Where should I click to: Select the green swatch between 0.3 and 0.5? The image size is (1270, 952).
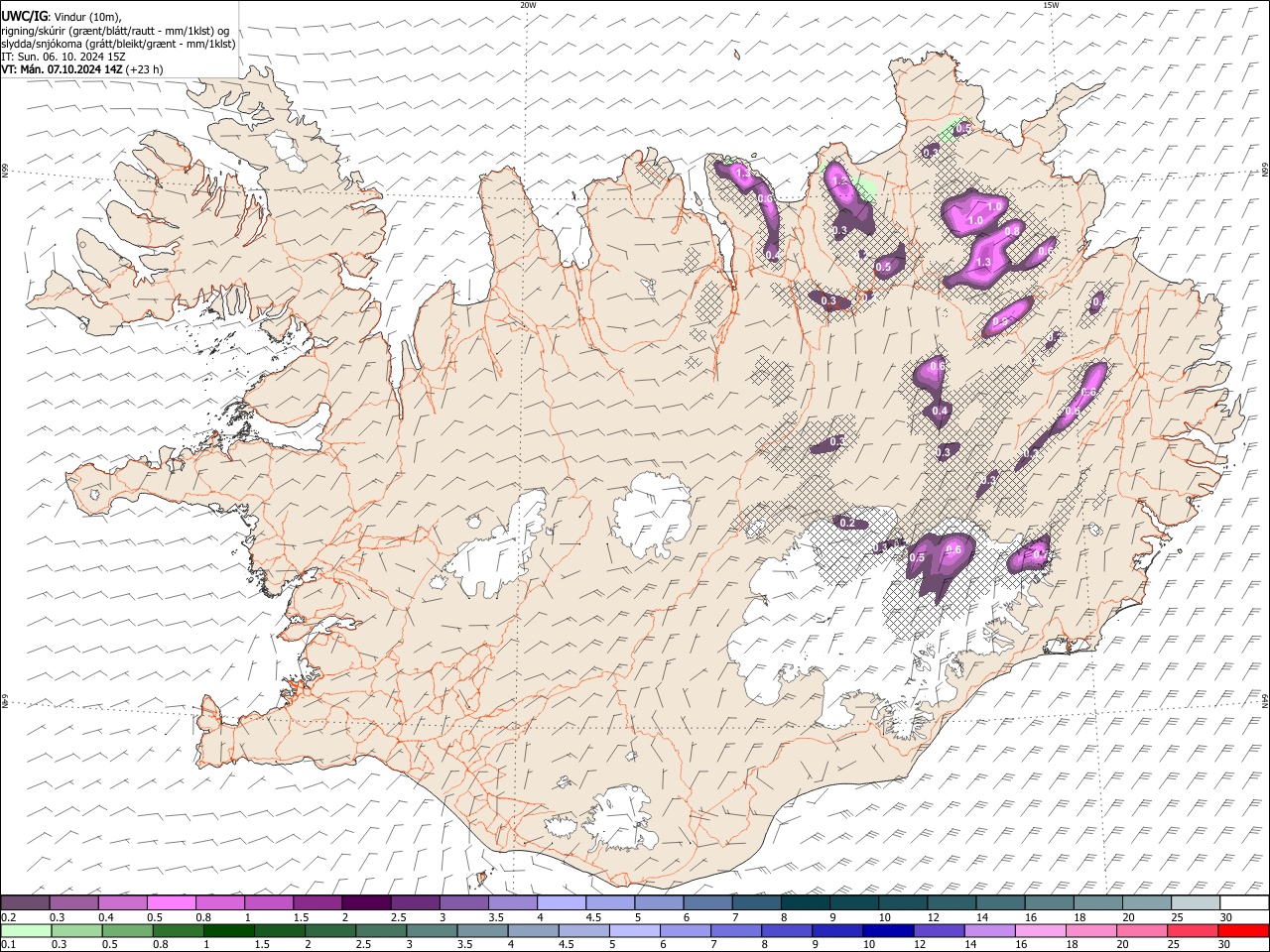click(76, 930)
